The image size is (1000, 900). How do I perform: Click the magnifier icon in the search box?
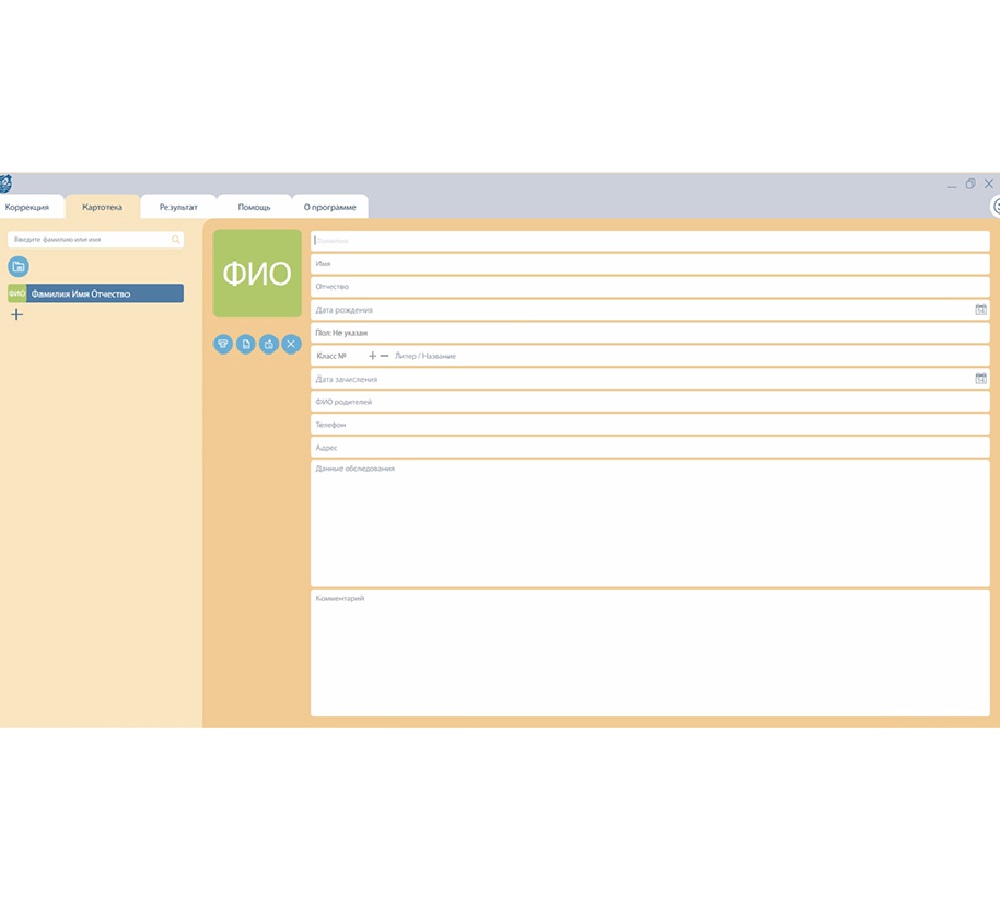(175, 240)
